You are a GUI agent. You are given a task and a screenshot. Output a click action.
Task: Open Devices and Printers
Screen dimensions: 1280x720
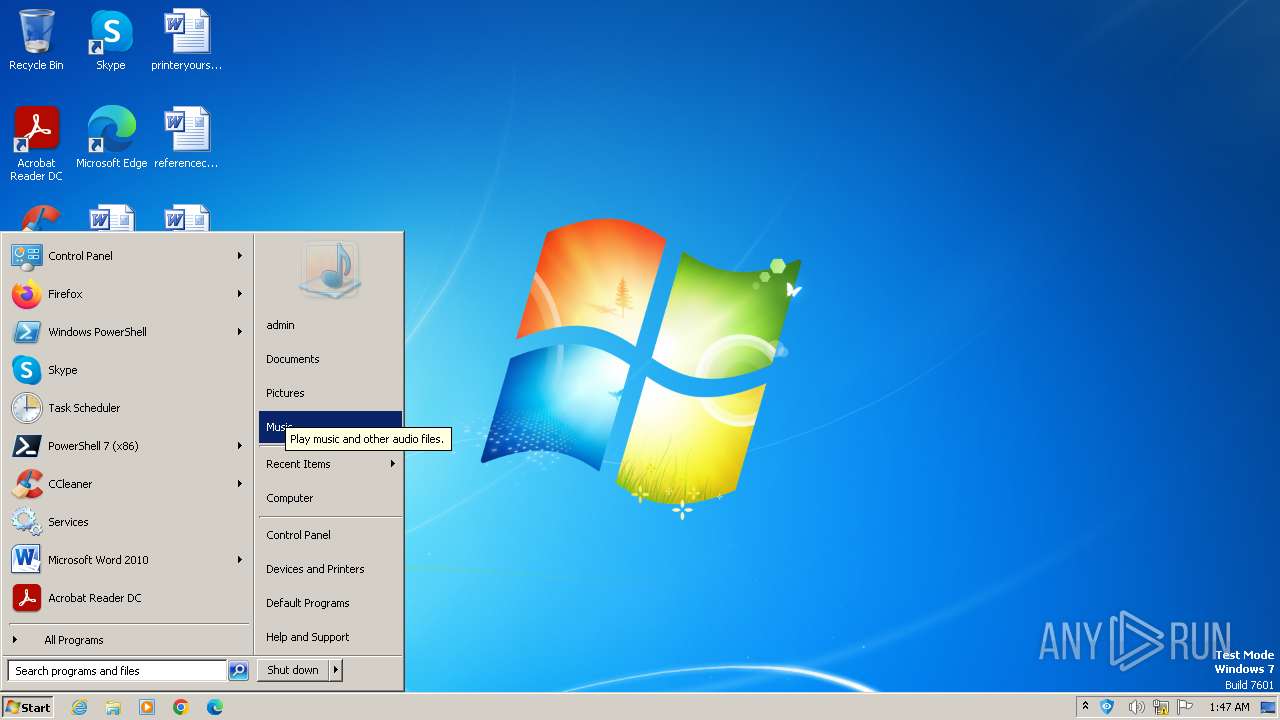coord(330,569)
